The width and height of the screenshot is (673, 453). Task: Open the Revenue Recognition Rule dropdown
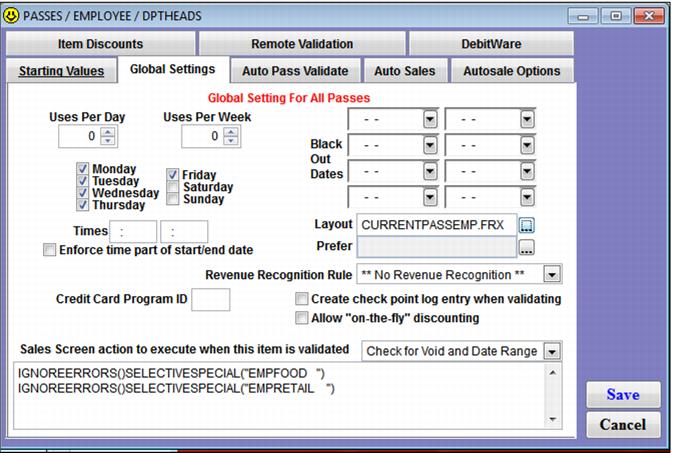pyautogui.click(x=551, y=274)
